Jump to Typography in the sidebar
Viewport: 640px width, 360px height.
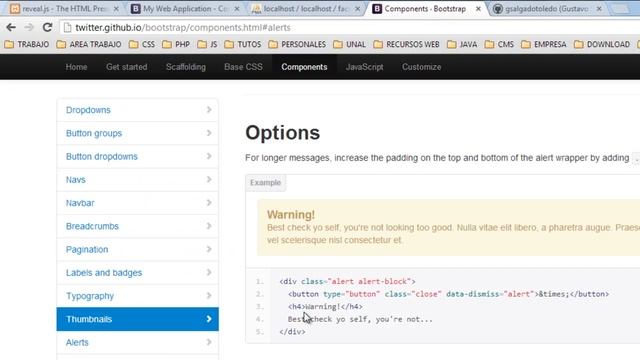click(138, 296)
